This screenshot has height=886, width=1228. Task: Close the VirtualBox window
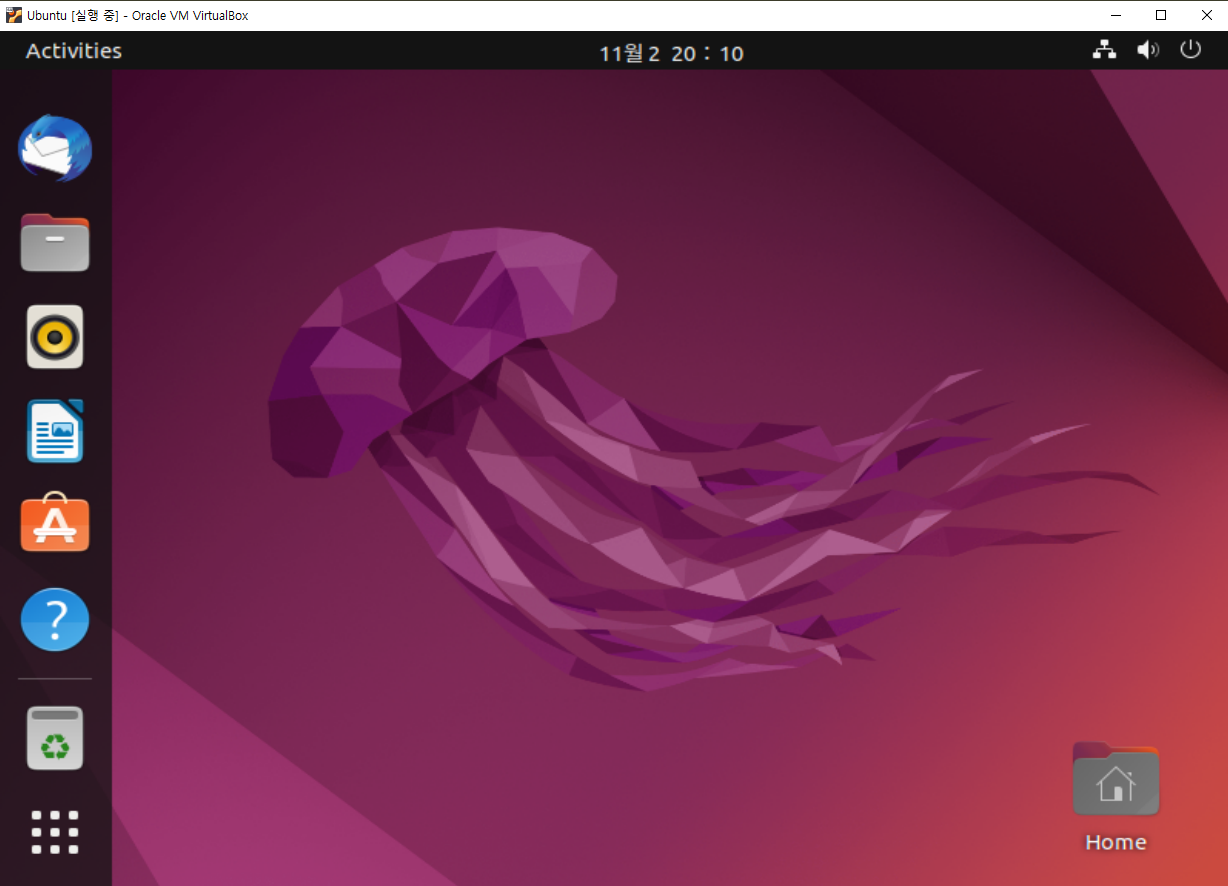click(1206, 15)
